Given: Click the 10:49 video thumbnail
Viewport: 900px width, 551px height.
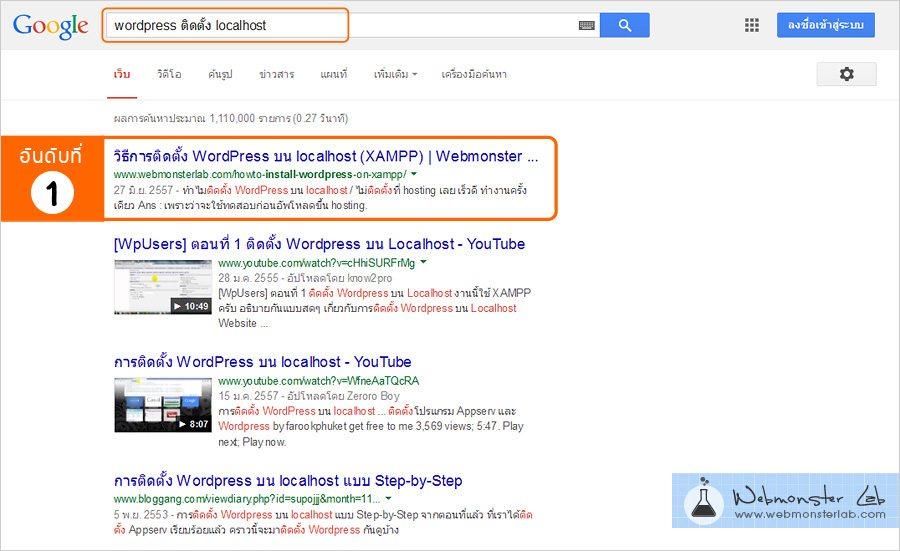Looking at the screenshot, I should (x=162, y=287).
